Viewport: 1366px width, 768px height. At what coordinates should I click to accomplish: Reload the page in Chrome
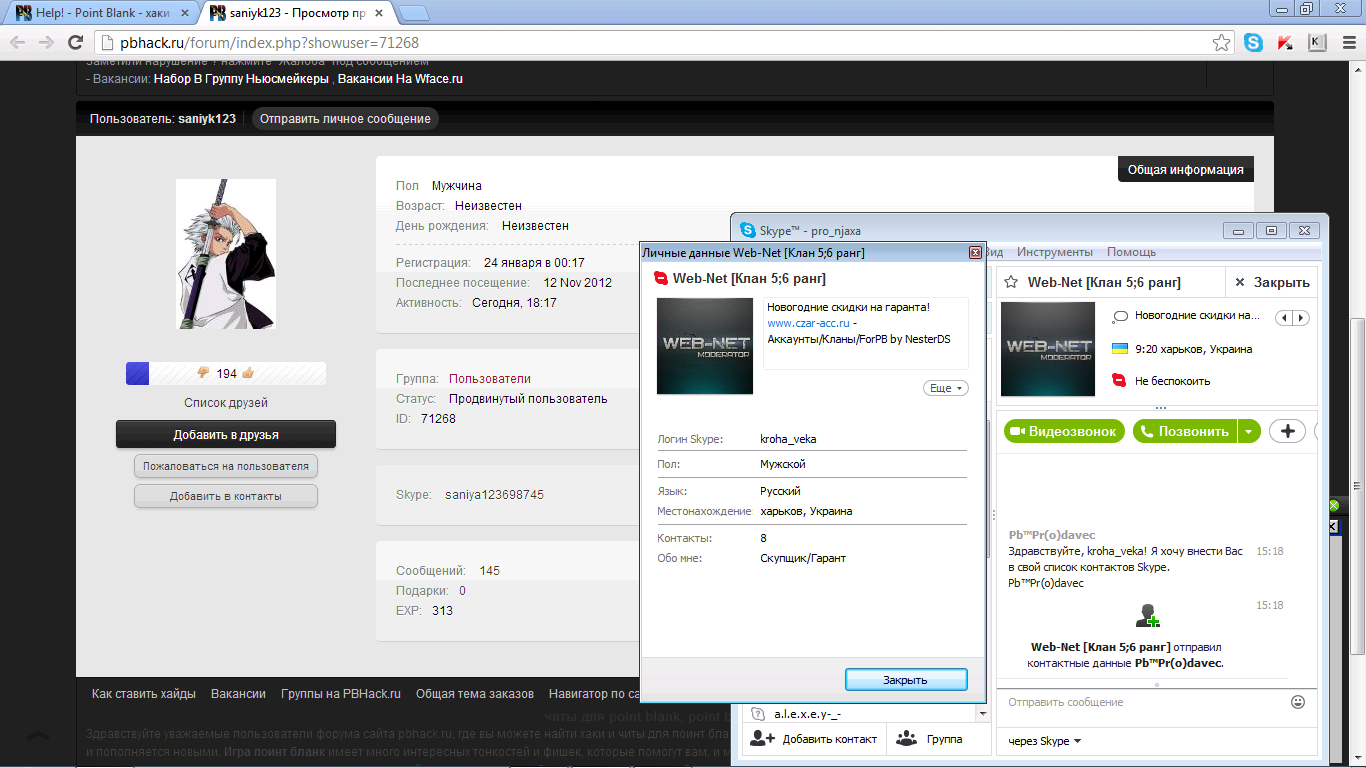tap(75, 43)
